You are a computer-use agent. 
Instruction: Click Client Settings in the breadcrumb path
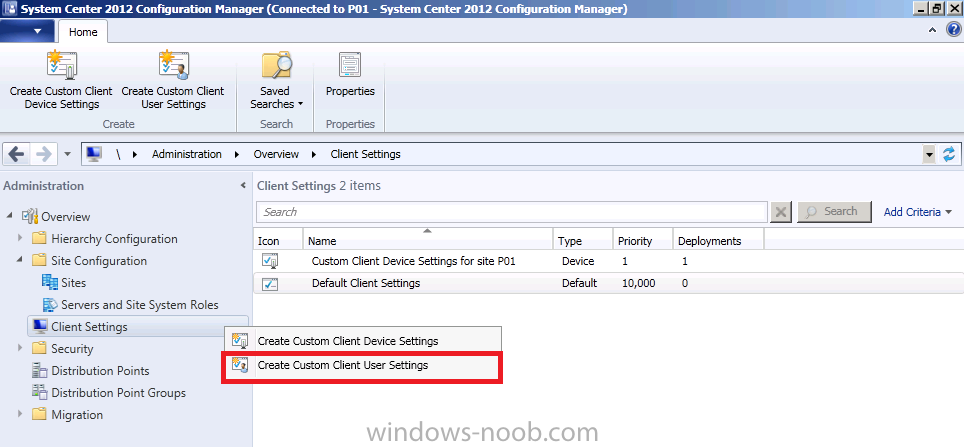365,154
